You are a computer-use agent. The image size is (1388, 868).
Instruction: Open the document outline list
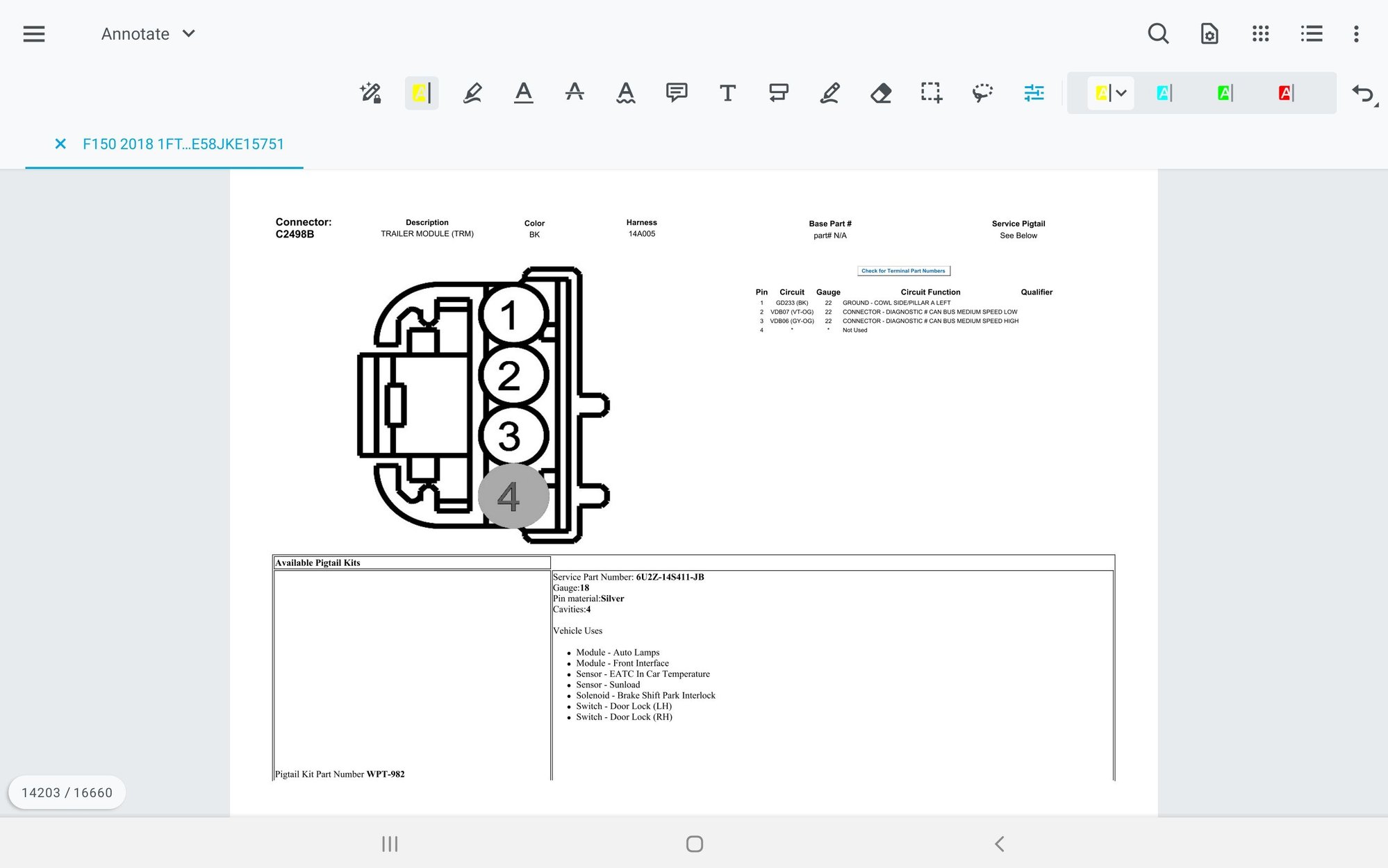click(x=1311, y=33)
